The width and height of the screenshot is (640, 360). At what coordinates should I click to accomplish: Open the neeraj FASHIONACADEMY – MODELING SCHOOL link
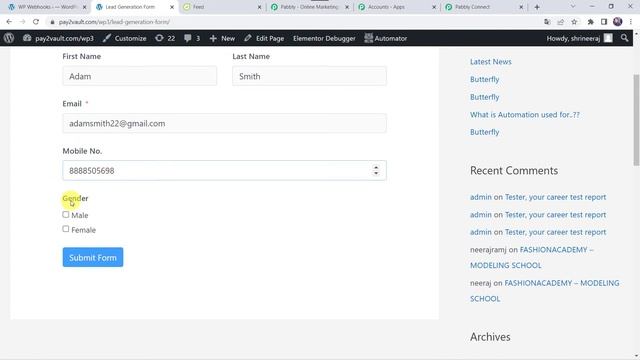(544, 291)
